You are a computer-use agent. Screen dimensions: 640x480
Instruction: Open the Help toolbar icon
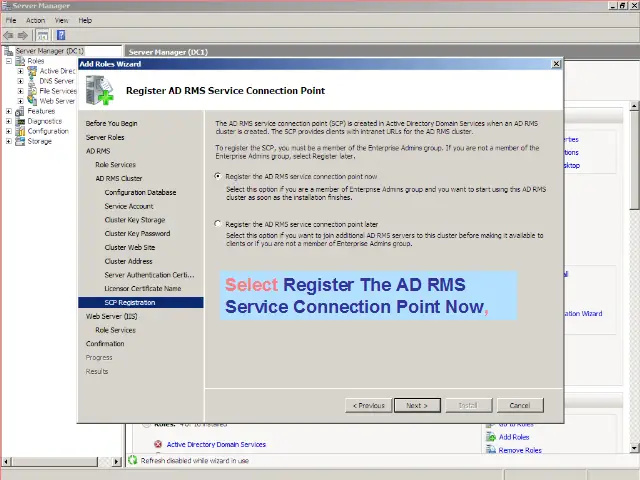tap(61, 36)
